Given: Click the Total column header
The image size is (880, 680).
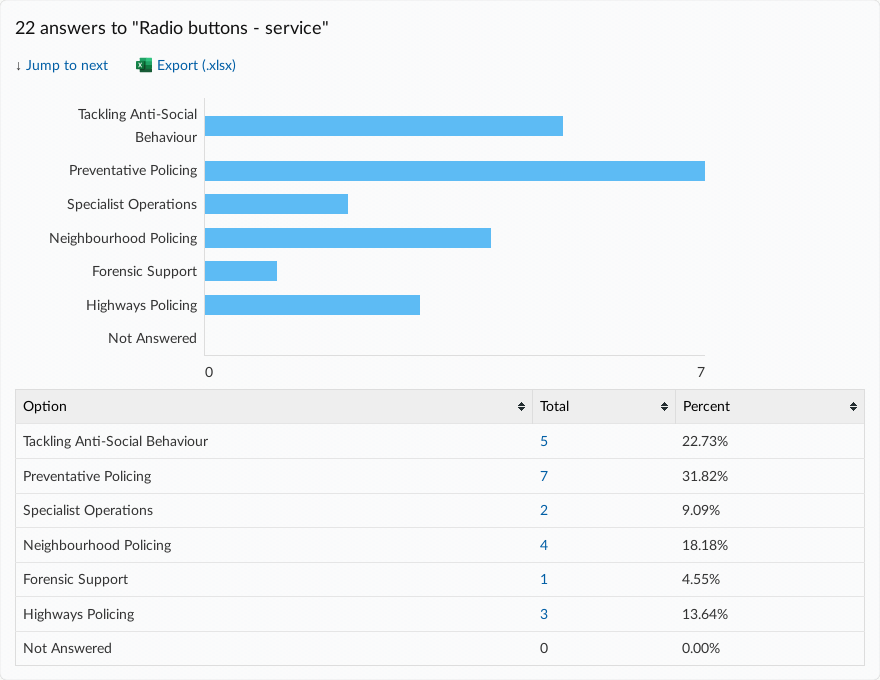Looking at the screenshot, I should tap(555, 406).
